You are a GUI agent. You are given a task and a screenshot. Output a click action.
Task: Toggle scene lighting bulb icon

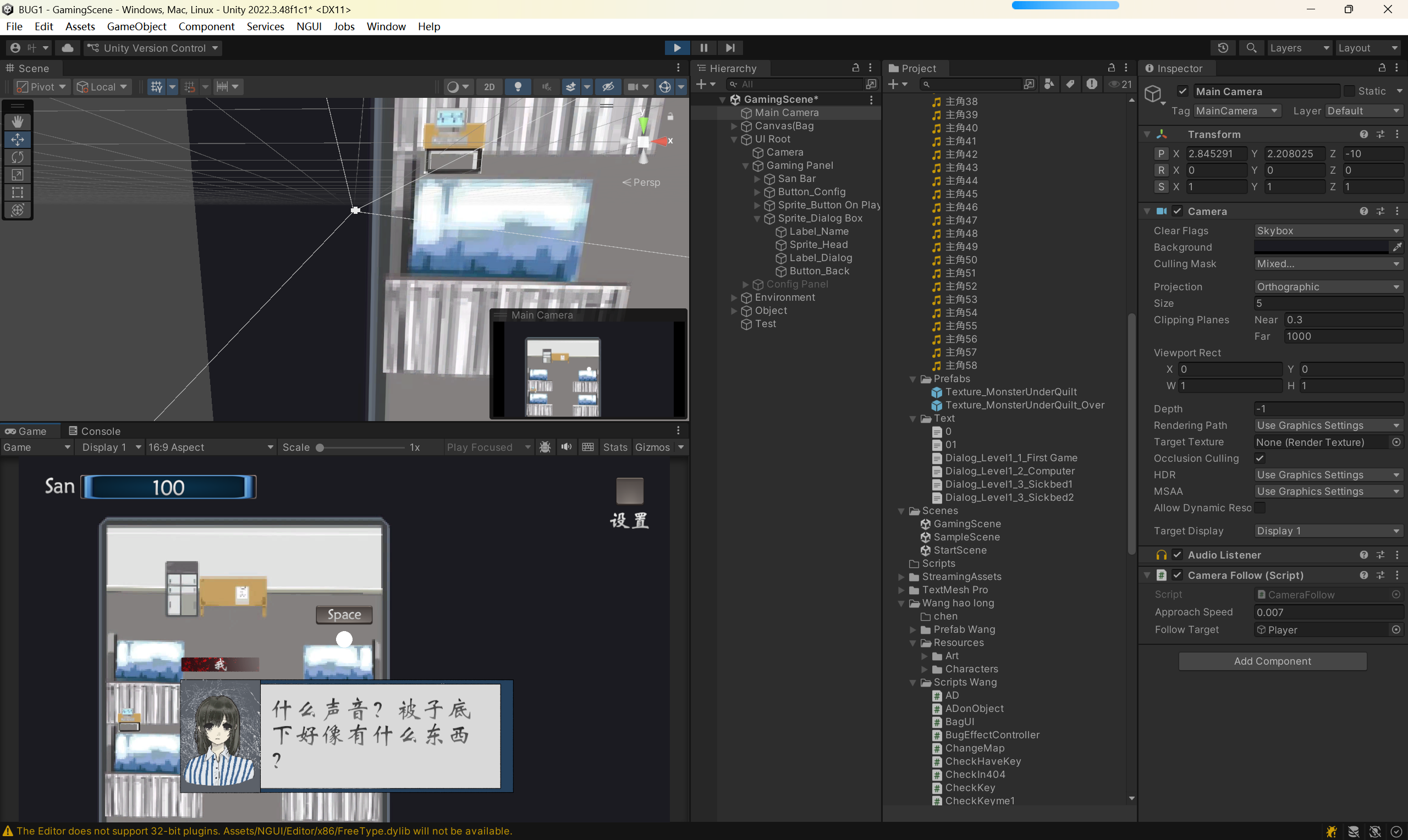(518, 87)
